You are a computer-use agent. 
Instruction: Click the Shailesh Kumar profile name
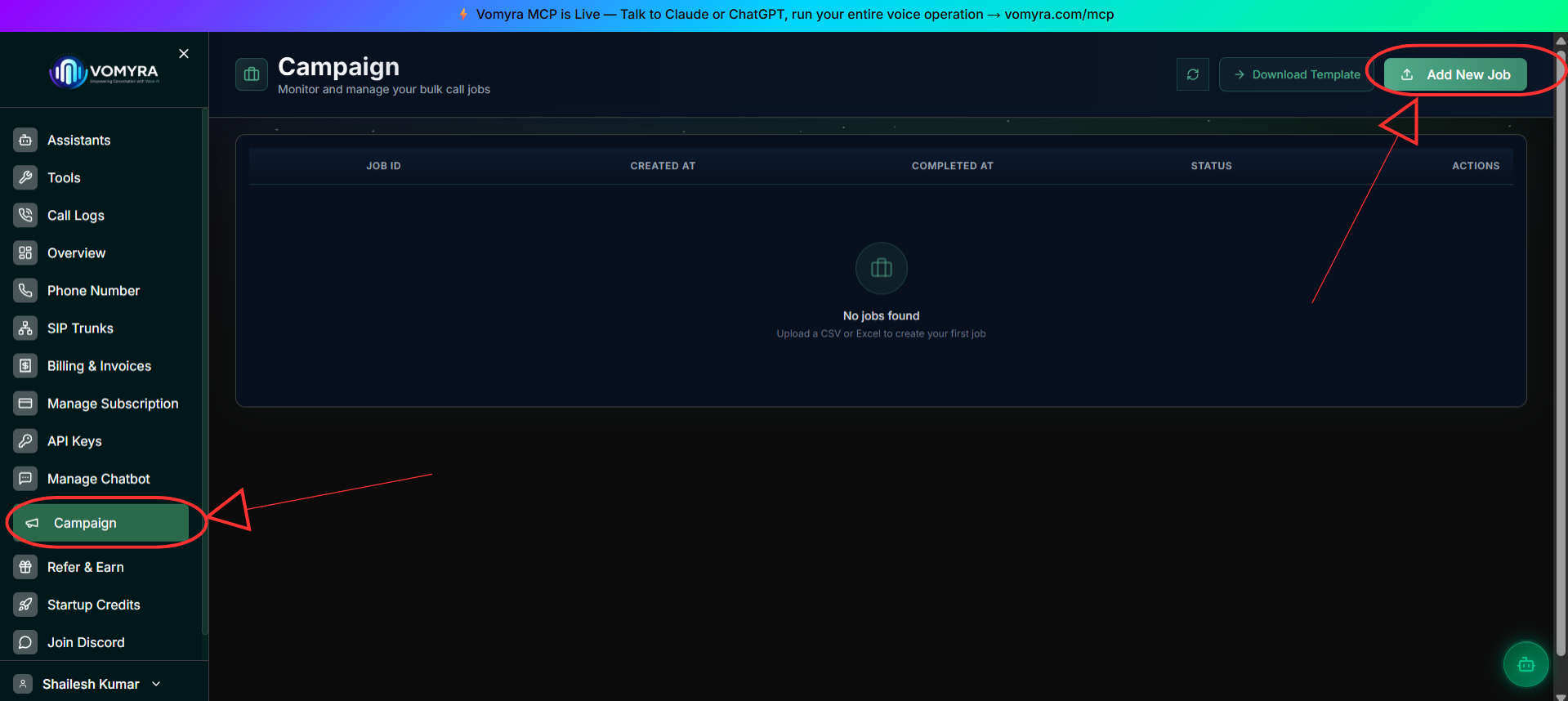[91, 684]
